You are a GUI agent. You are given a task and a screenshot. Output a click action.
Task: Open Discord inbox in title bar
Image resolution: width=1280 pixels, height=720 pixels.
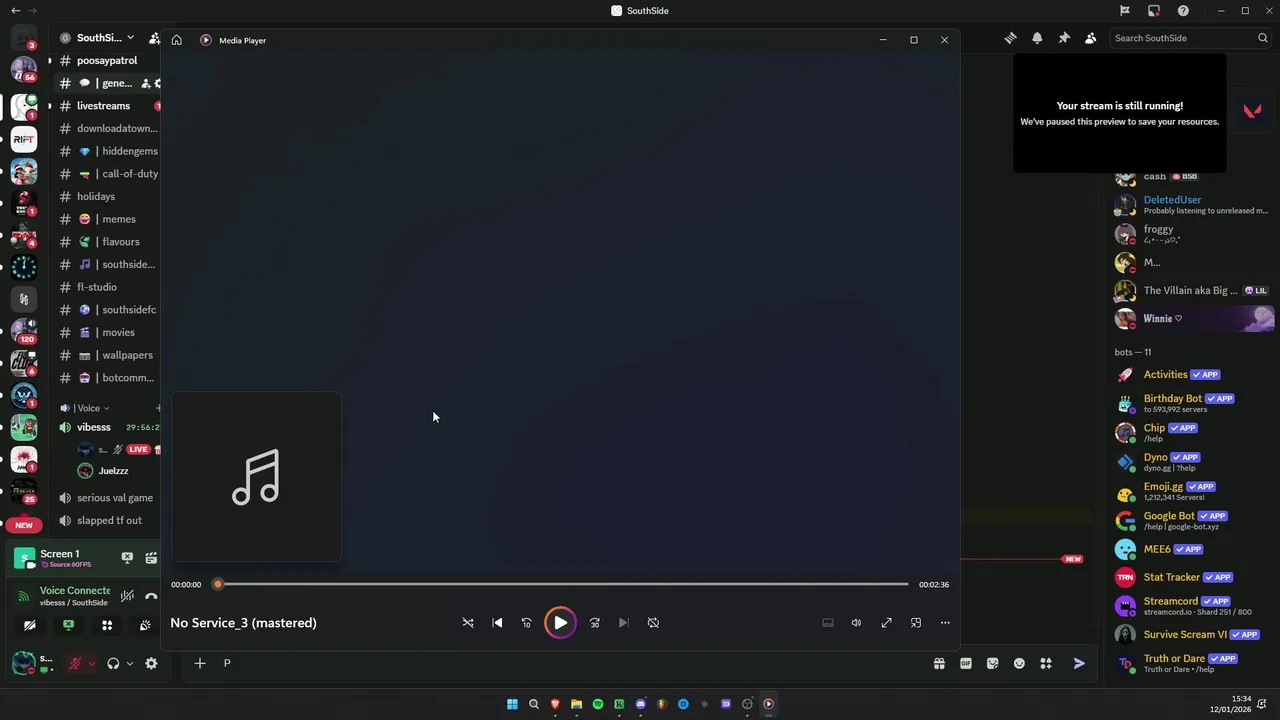tap(1154, 11)
